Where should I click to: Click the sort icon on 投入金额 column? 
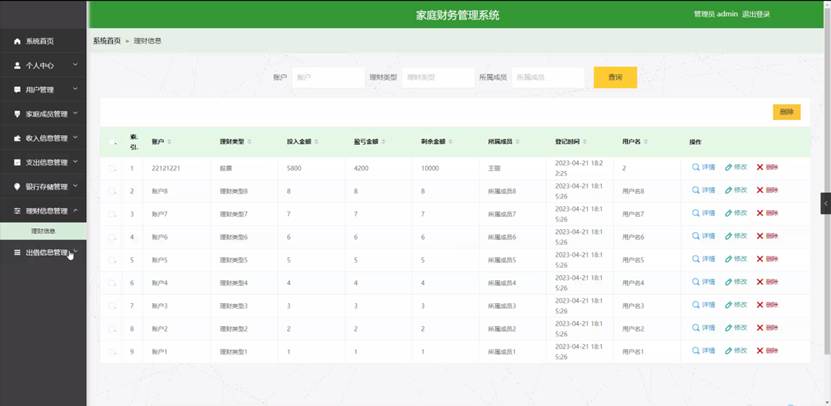(x=321, y=142)
